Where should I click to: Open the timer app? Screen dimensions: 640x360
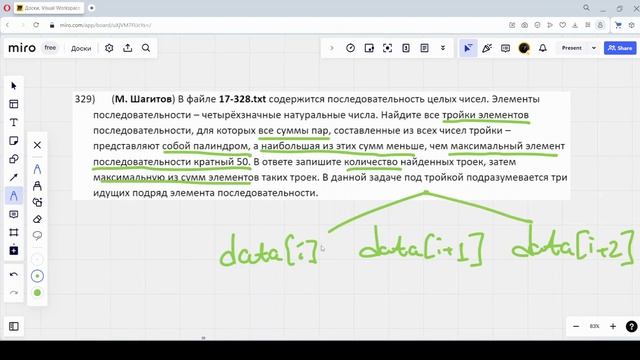coord(350,48)
